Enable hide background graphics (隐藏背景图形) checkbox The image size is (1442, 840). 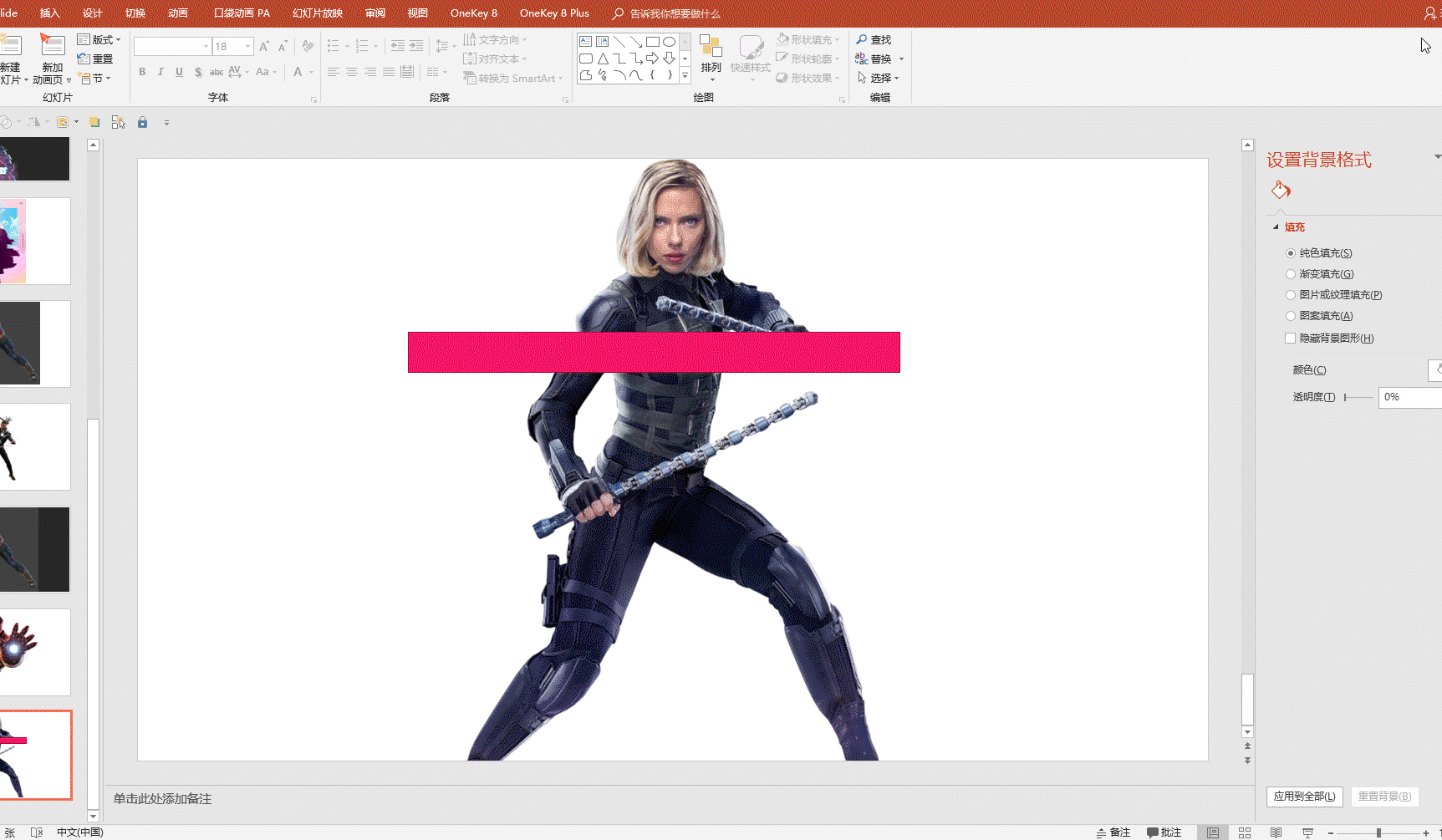pos(1290,339)
